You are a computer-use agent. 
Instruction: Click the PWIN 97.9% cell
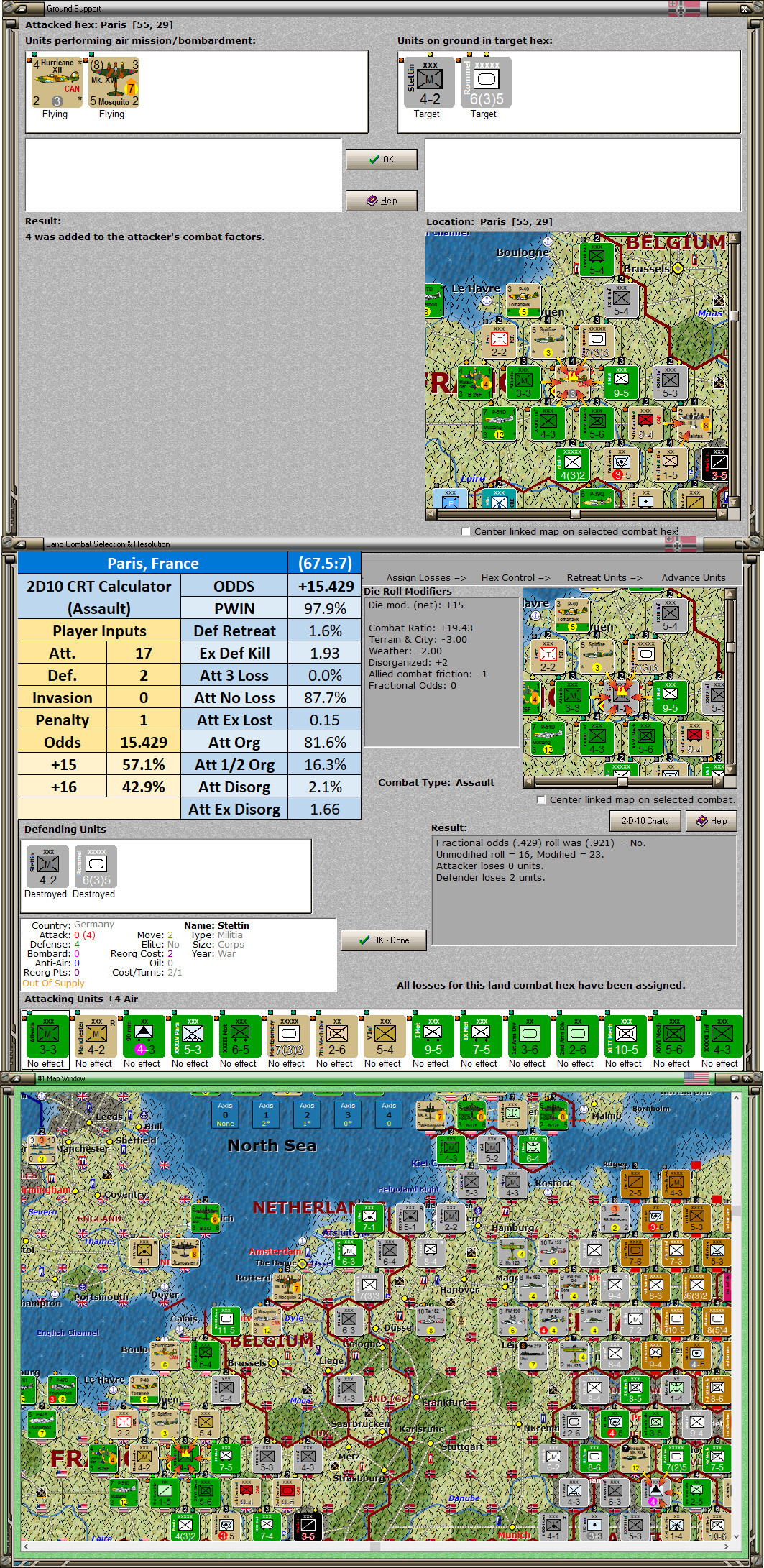pos(325,608)
